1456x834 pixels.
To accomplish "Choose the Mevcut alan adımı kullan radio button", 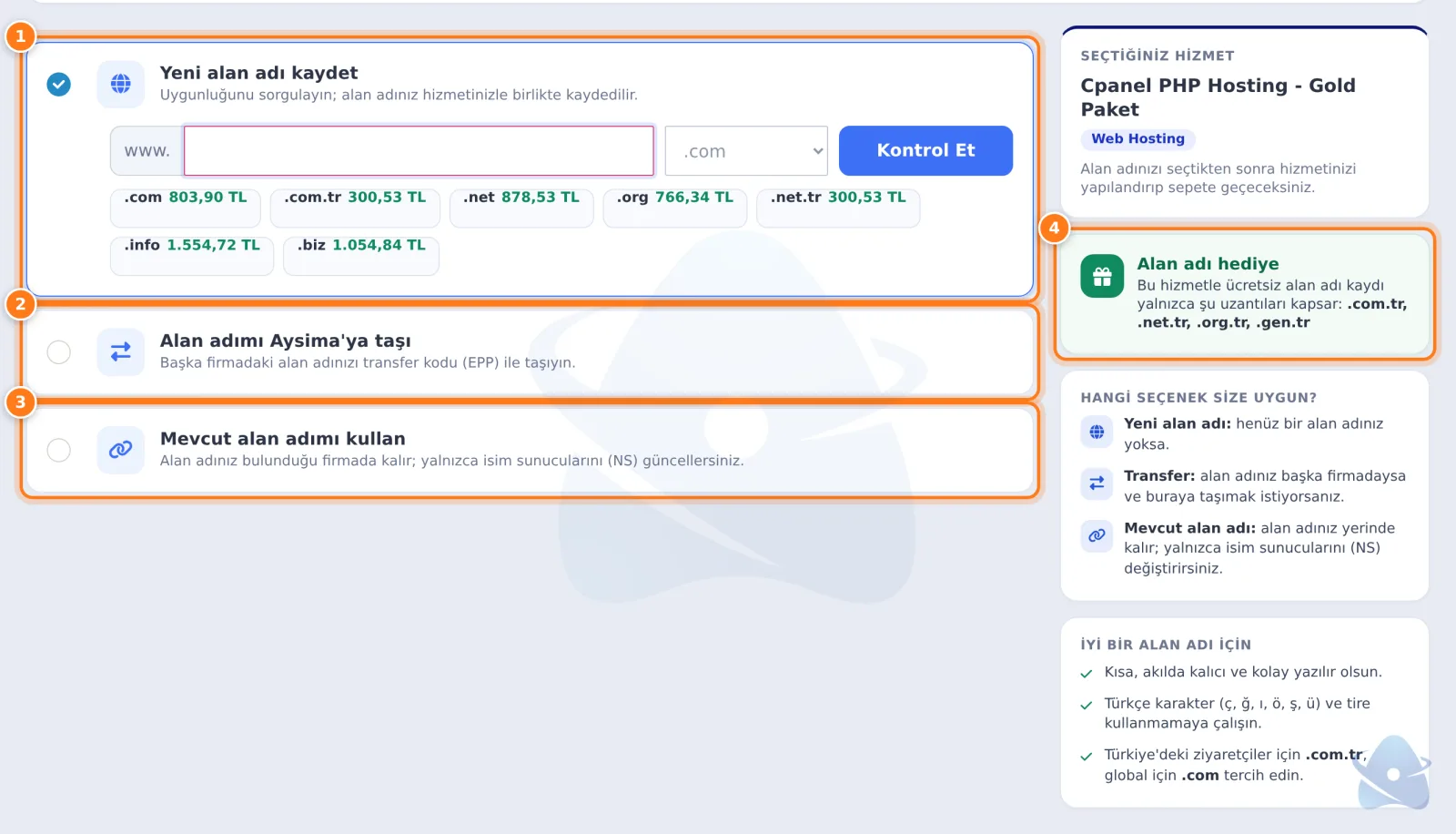I will coord(59,450).
